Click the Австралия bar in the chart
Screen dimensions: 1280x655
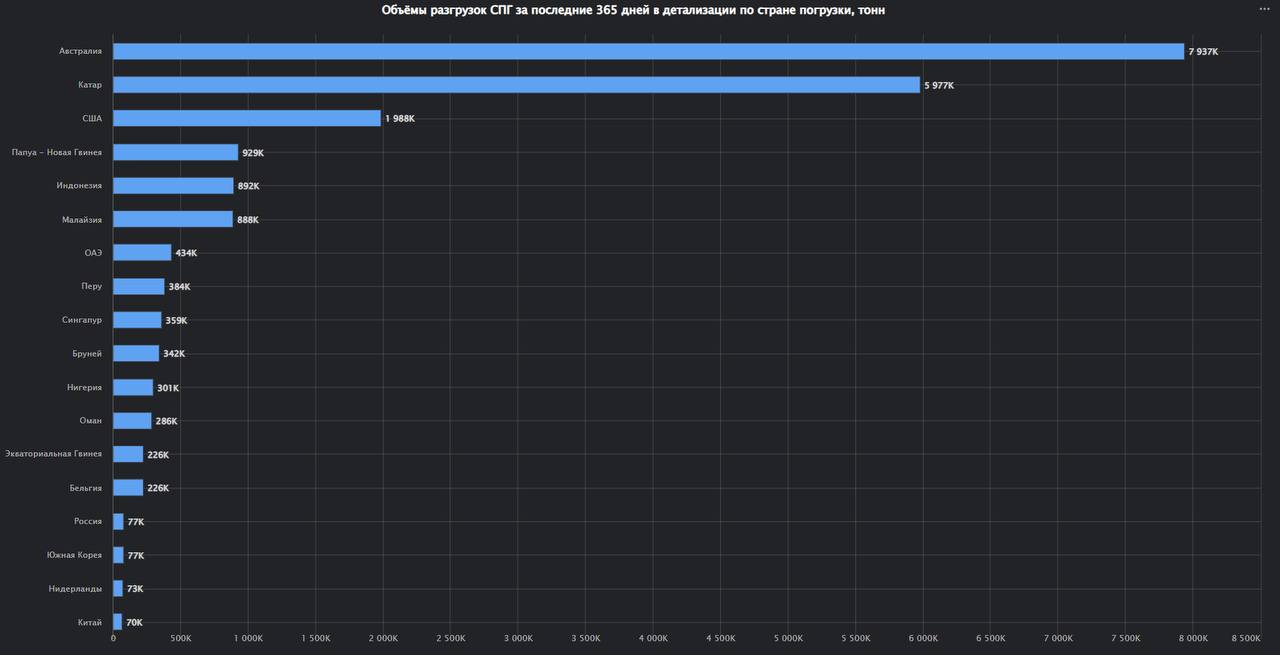tap(648, 51)
